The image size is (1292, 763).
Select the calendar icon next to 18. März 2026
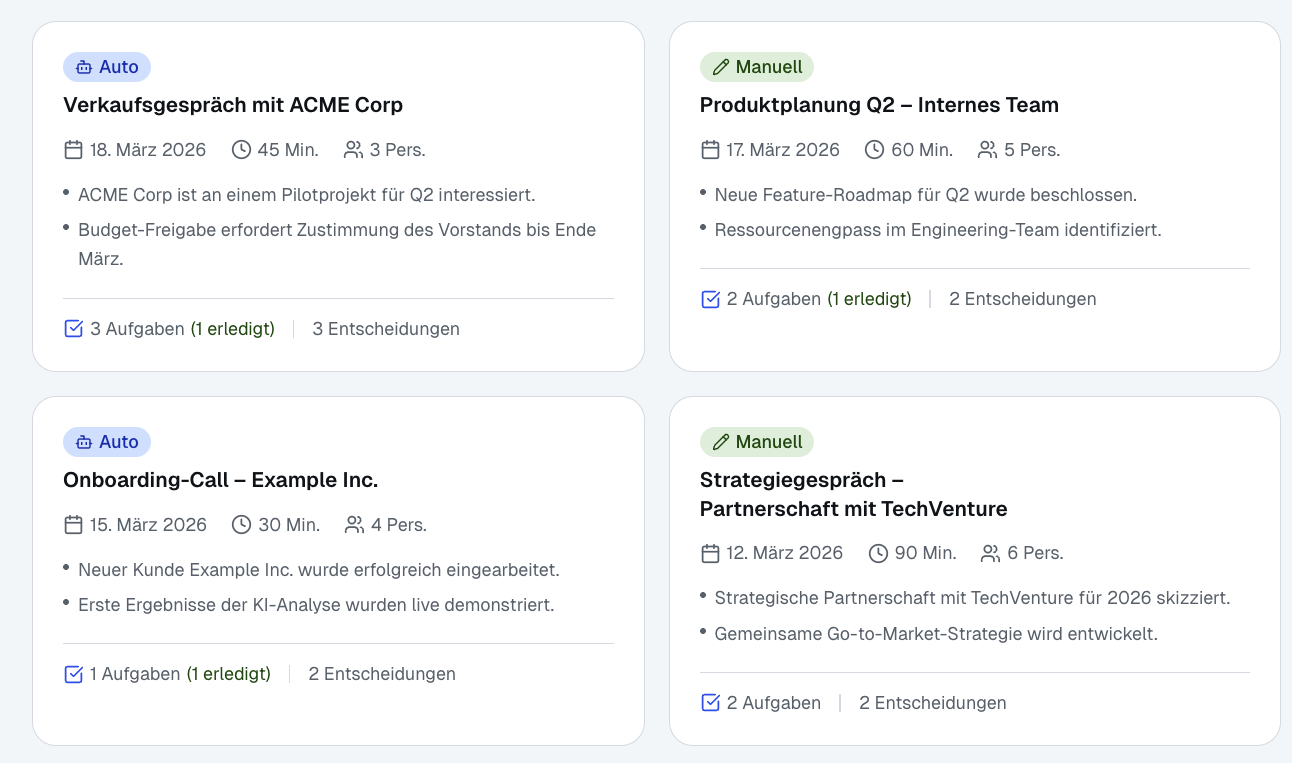click(71, 149)
